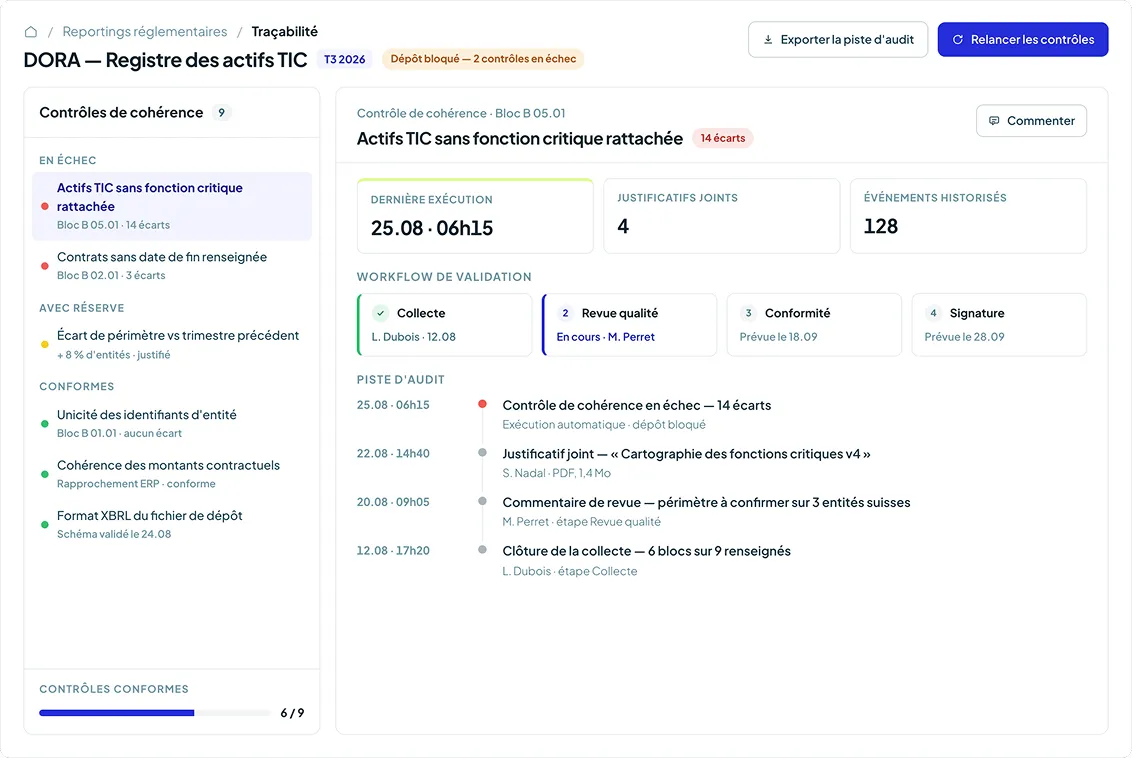The width and height of the screenshot is (1137, 758).
Task: Open the Revue qualité workflow step
Action: 629,325
